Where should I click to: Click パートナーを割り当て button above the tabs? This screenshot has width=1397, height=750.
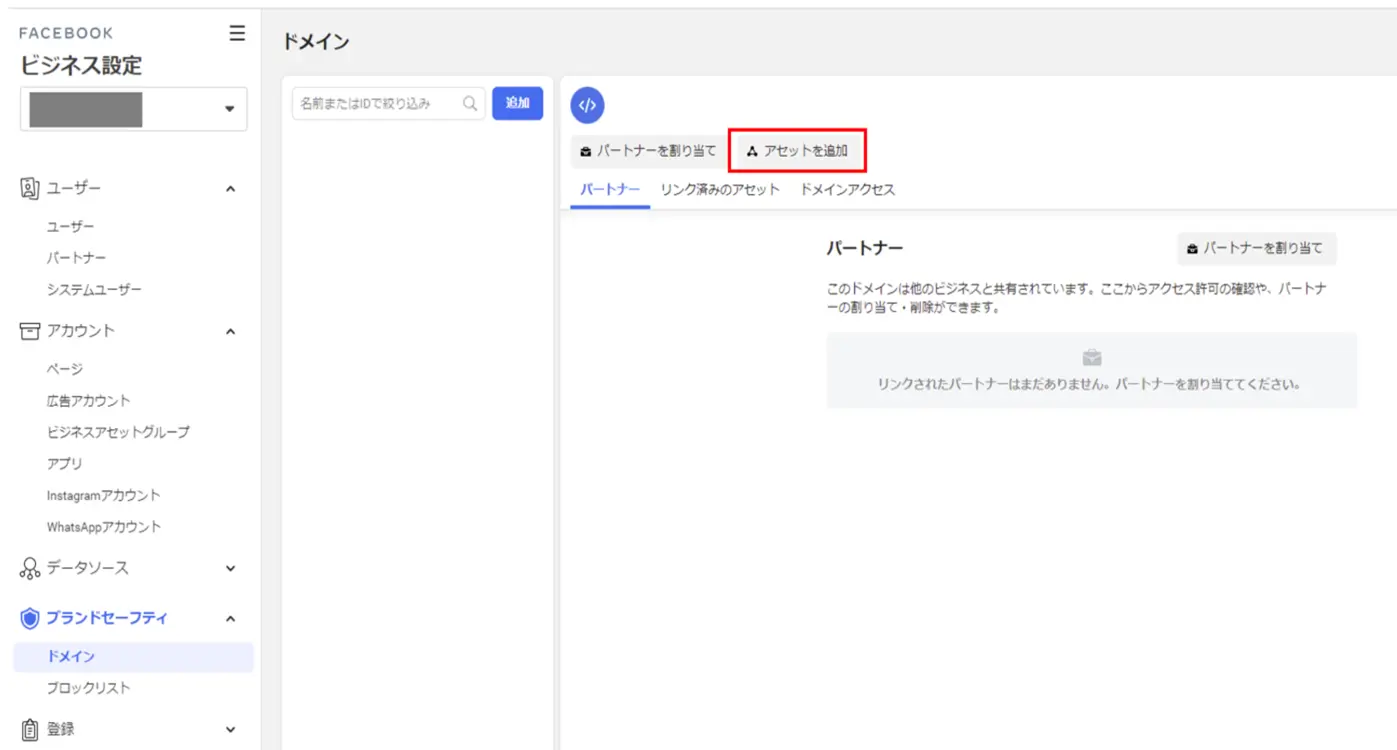tap(648, 151)
